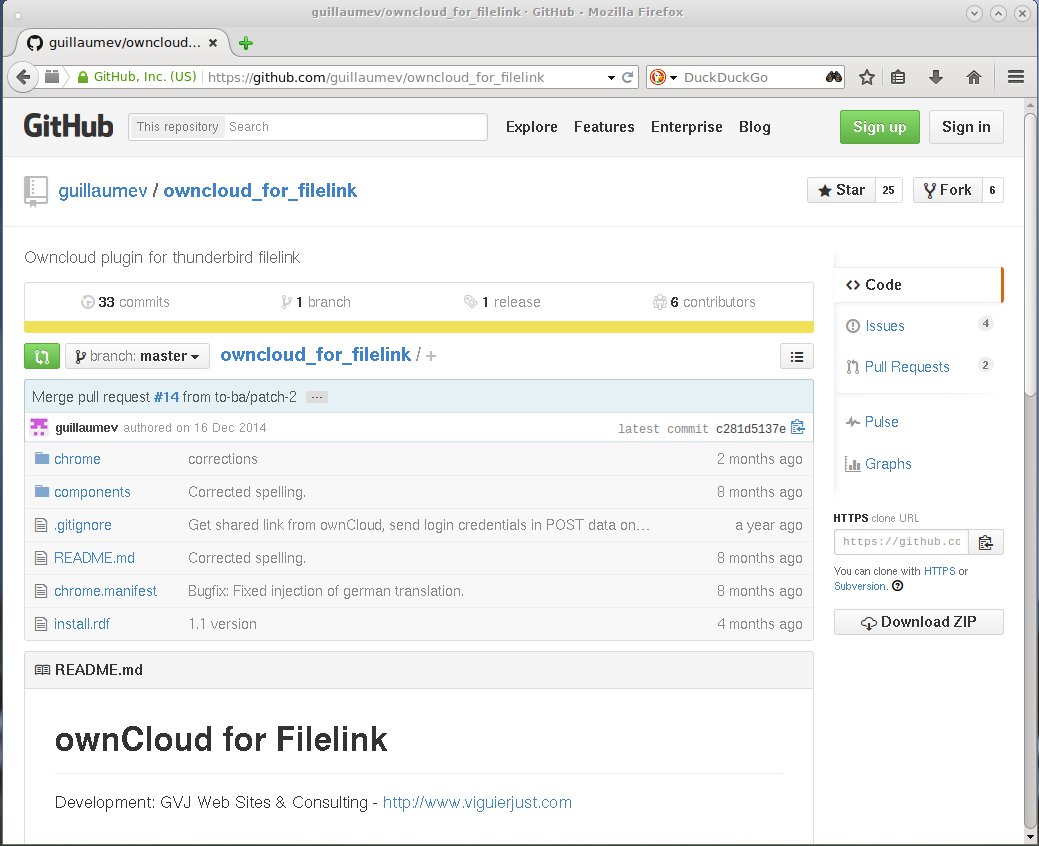This screenshot has height=846, width=1039.
Task: Open the viguierjust.com link
Action: (x=477, y=802)
